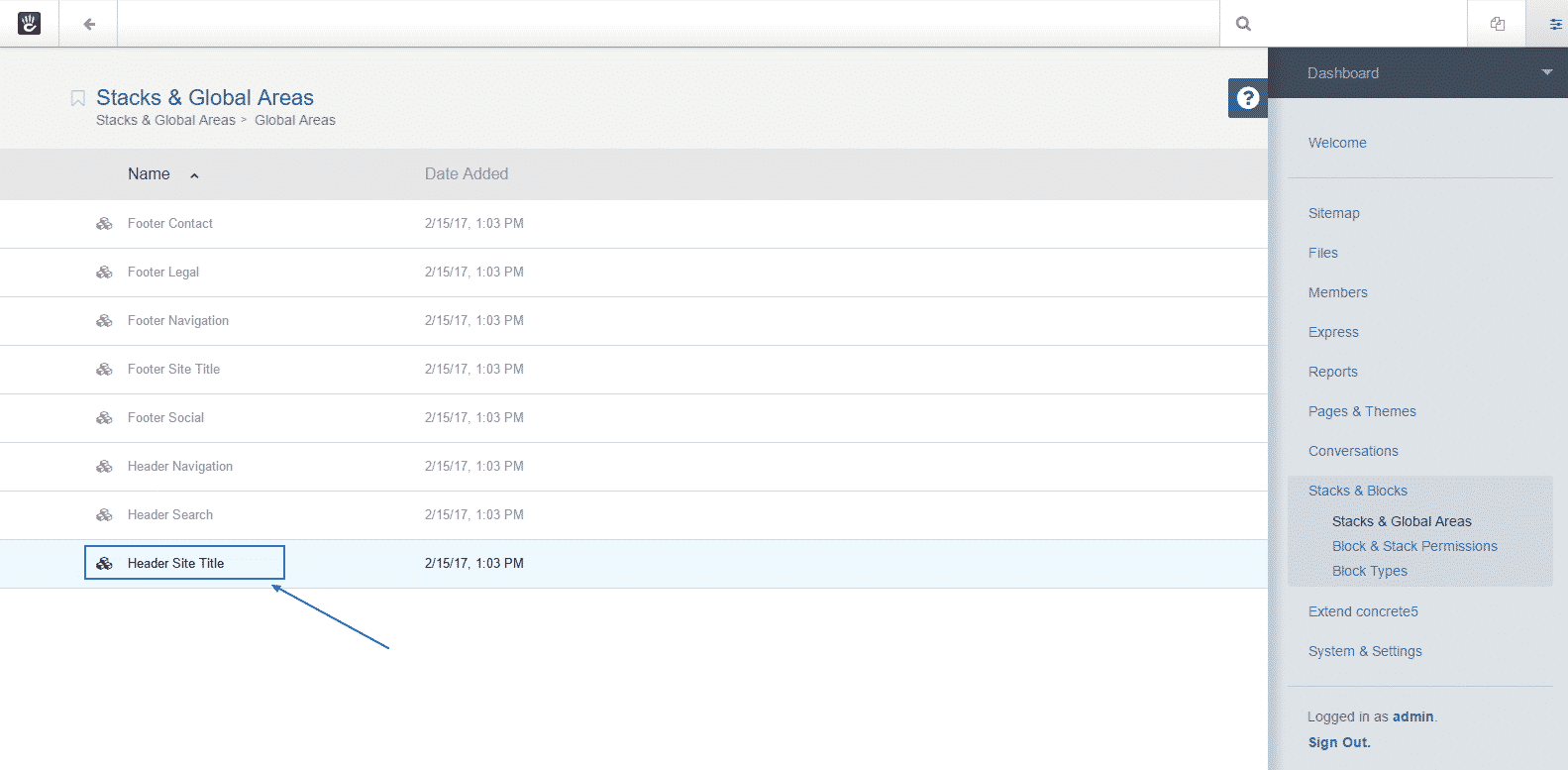Open Block Types submenu item
Viewport: 1568px width, 770px height.
pos(1370,571)
